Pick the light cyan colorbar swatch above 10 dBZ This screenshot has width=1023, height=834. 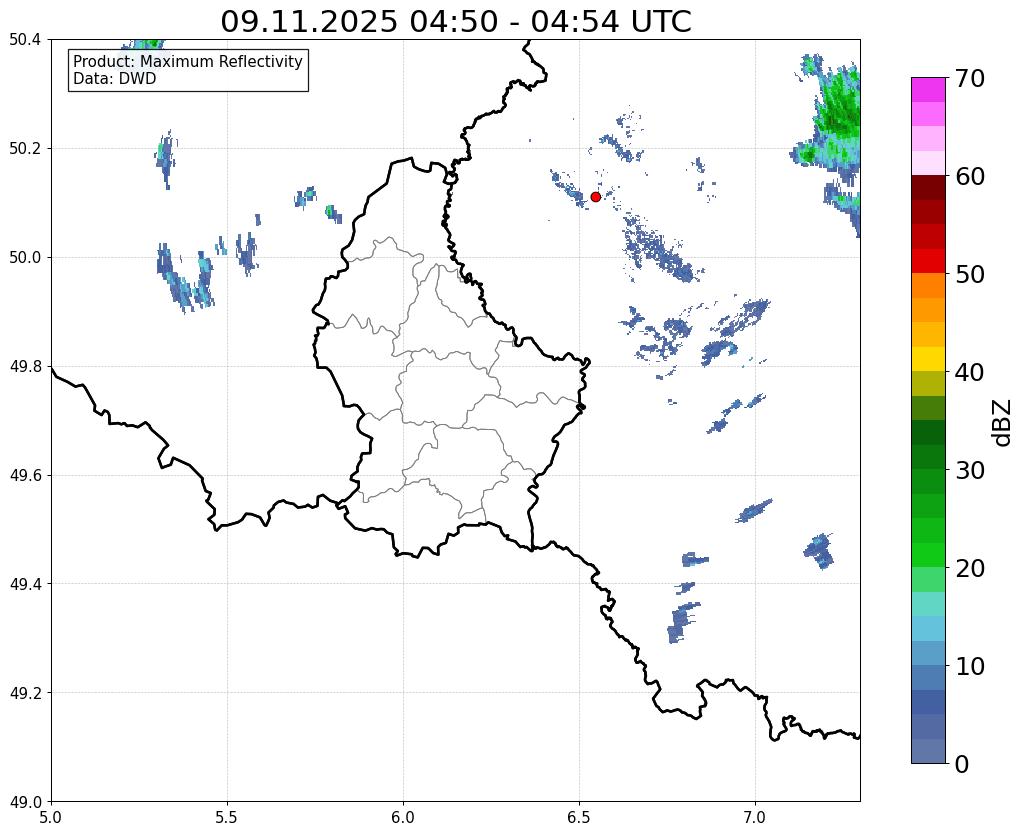click(928, 628)
